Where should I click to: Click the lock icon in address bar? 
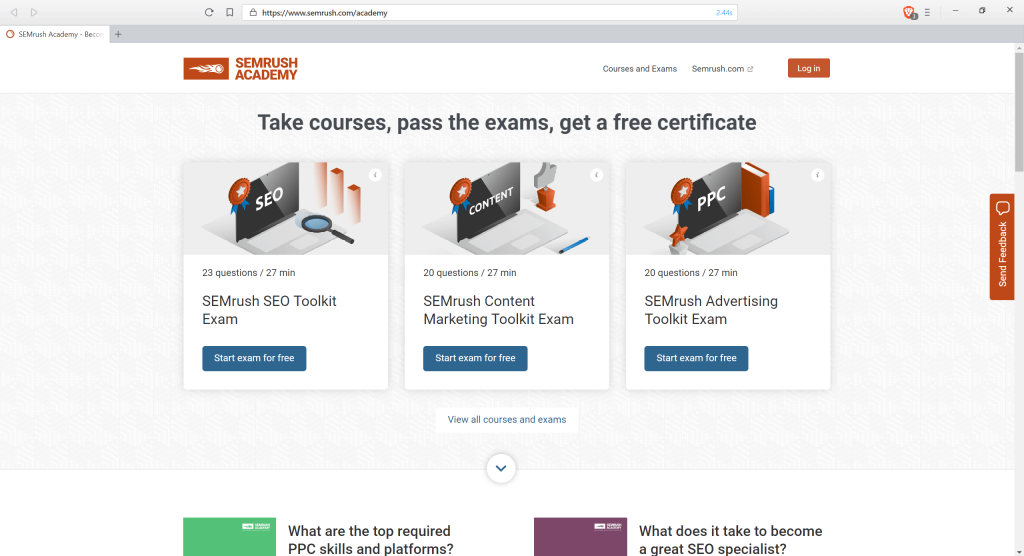(253, 12)
